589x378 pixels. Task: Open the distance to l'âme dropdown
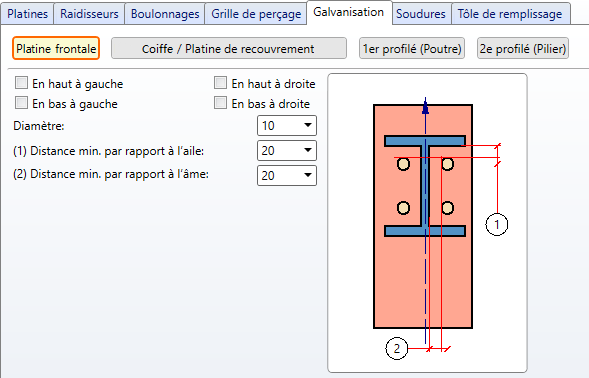point(287,175)
